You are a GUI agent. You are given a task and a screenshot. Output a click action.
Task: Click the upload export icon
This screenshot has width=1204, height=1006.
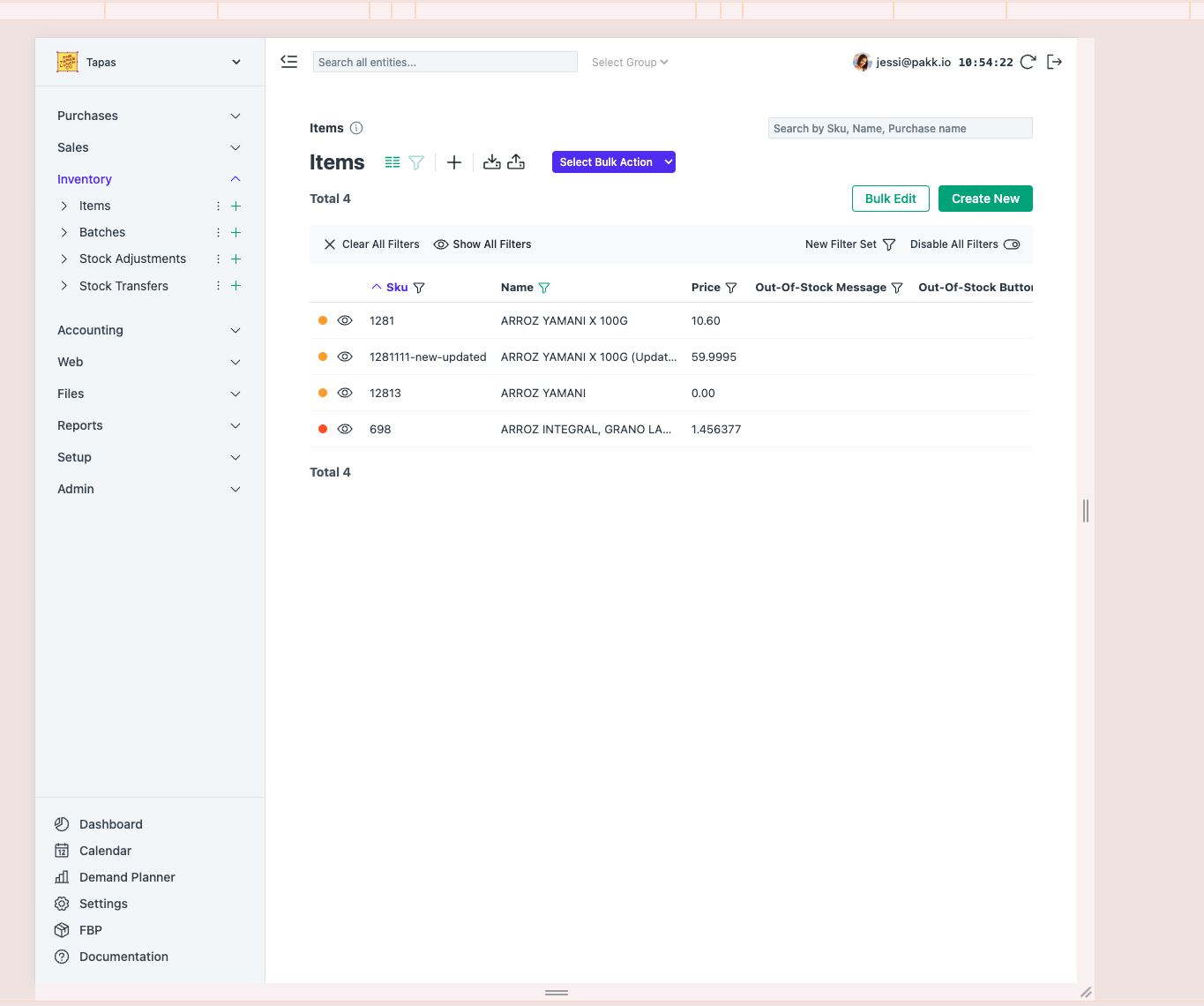(x=516, y=162)
